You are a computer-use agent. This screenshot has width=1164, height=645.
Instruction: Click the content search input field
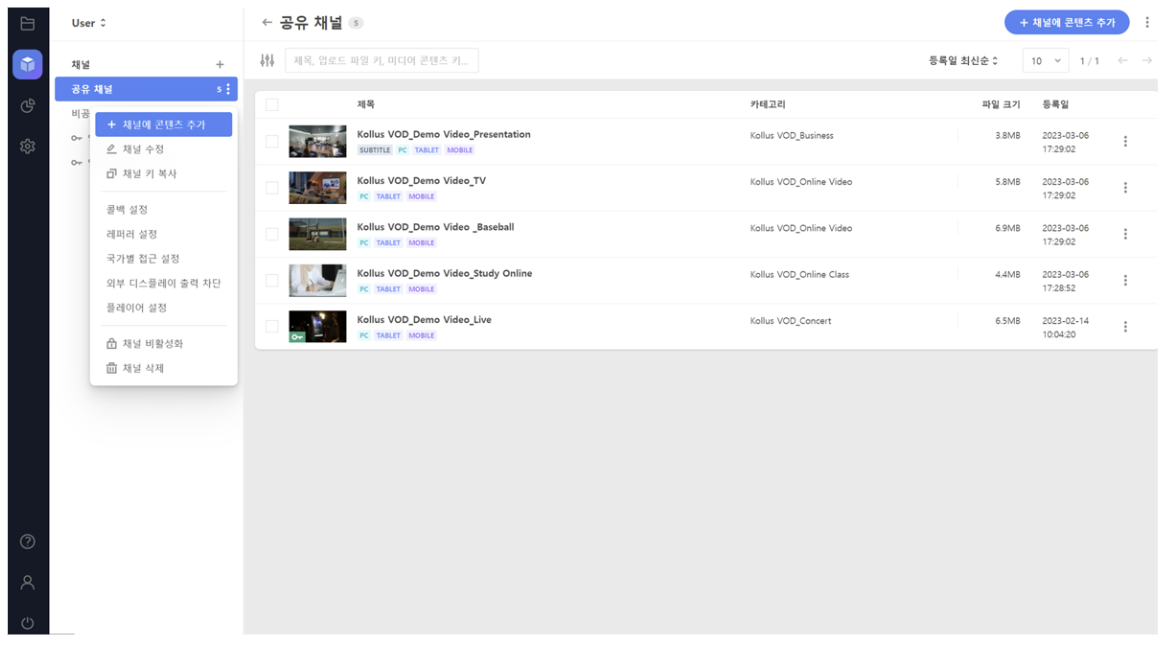coord(381,61)
